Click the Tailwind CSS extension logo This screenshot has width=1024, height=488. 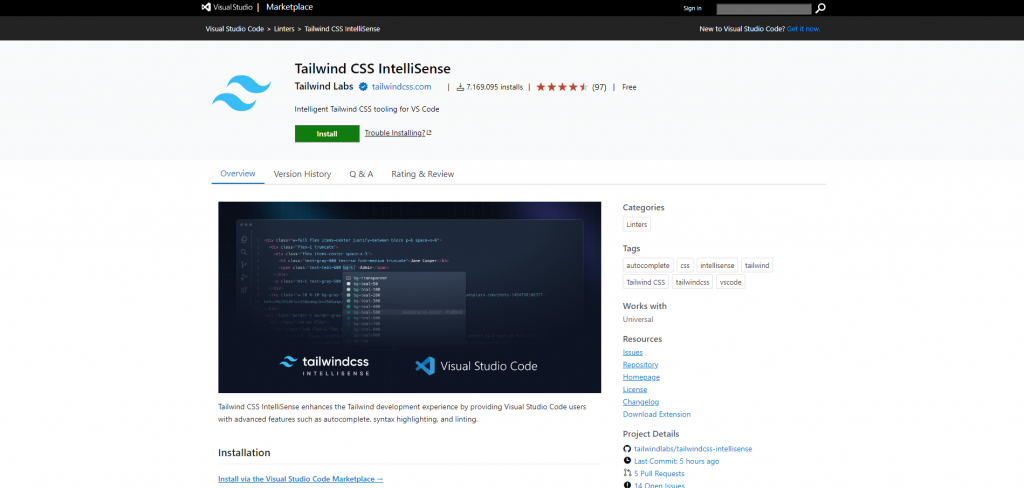pos(241,92)
